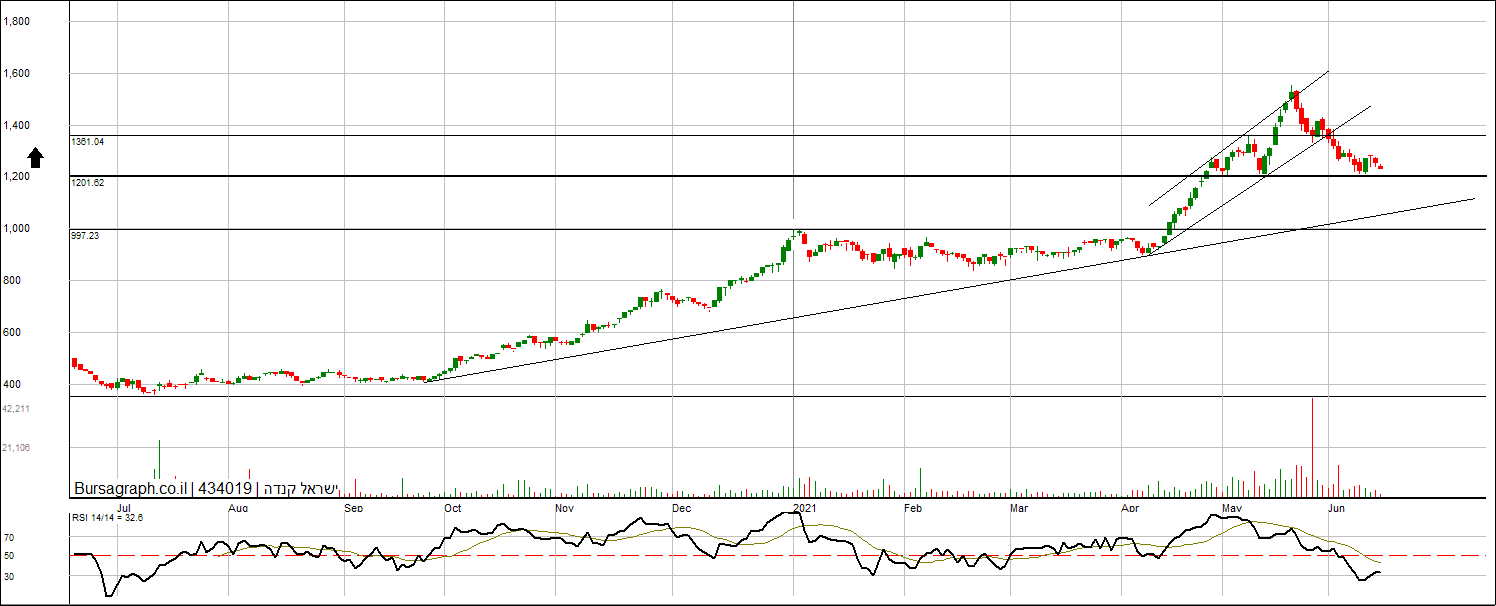Viewport: 1496px width, 606px height.
Task: Click the May month label on axis
Action: (1232, 508)
